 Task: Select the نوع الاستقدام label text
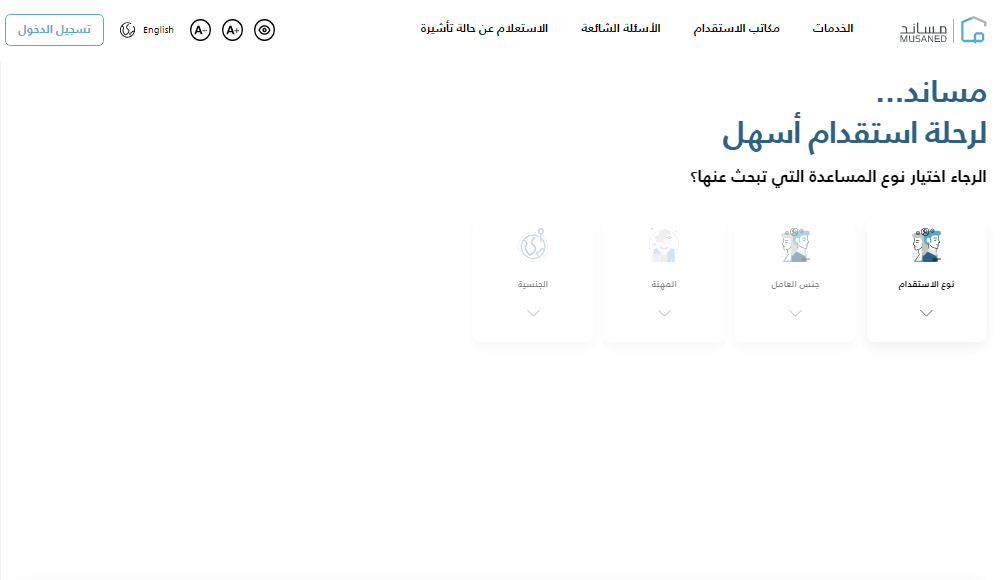927,284
